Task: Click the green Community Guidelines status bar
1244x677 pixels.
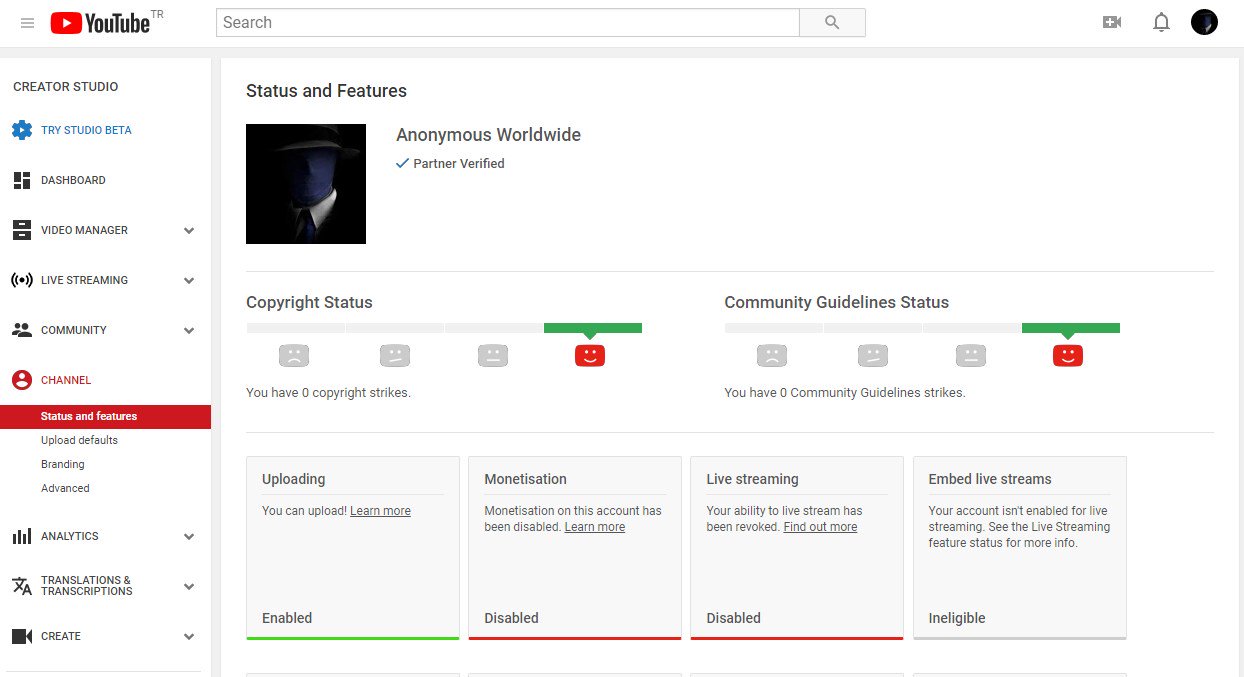Action: [1071, 328]
